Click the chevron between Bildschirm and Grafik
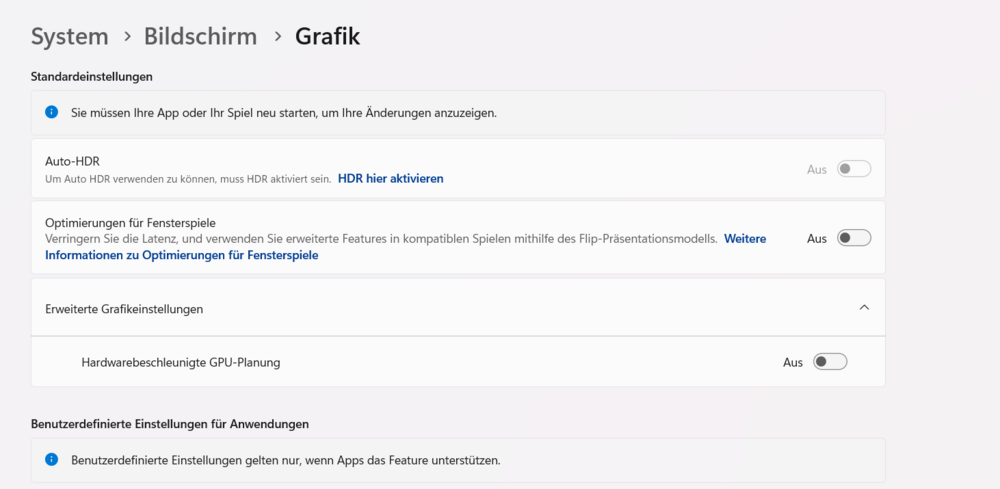Image resolution: width=1000 pixels, height=489 pixels. 277,37
